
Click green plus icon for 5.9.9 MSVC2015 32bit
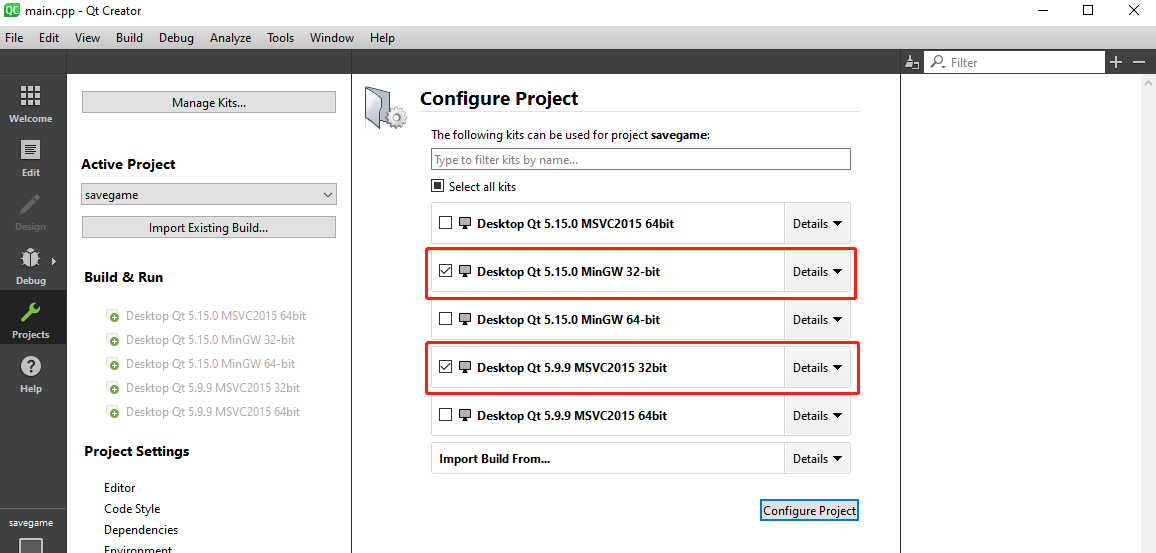coord(114,389)
